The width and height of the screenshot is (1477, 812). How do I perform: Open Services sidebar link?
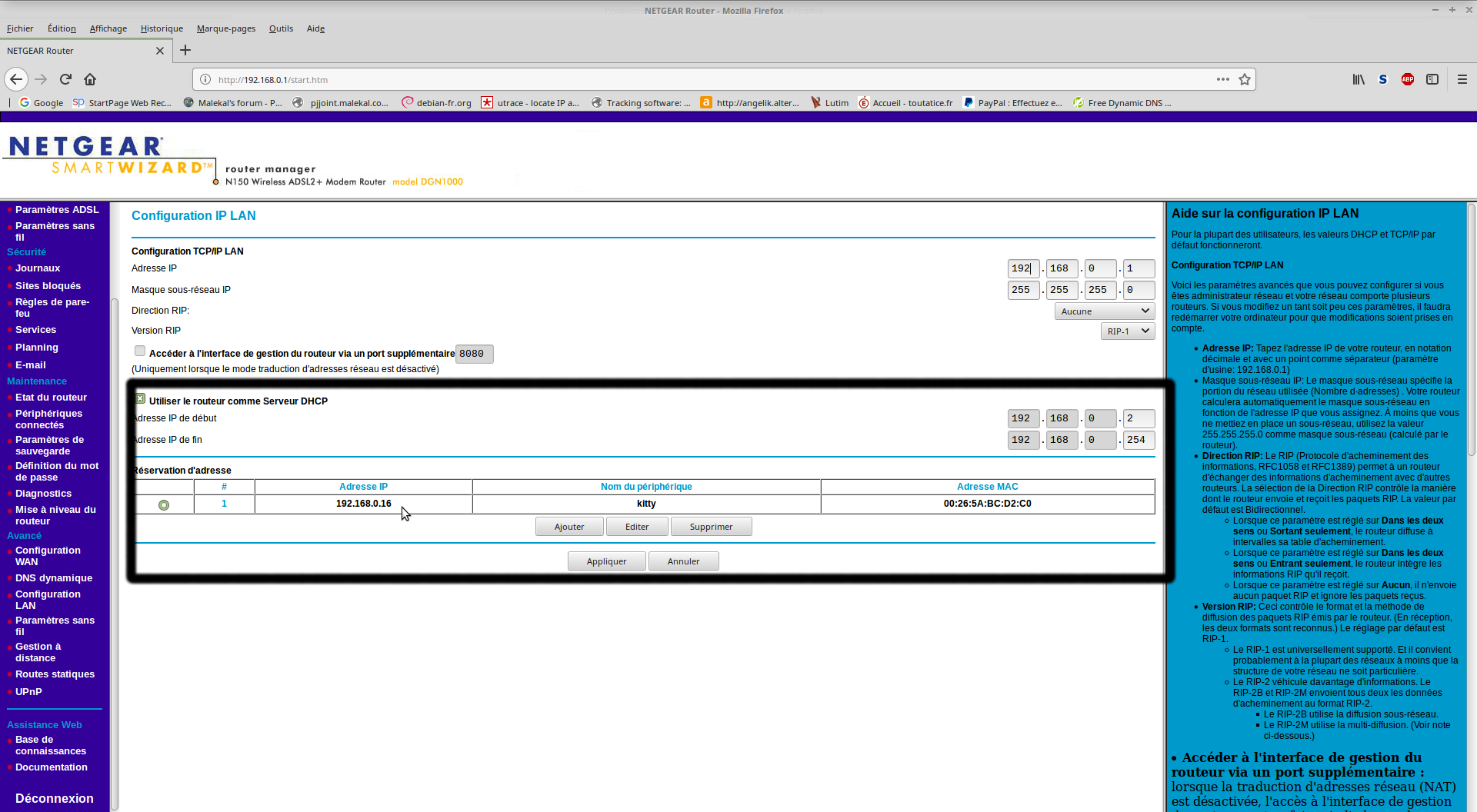pos(35,329)
